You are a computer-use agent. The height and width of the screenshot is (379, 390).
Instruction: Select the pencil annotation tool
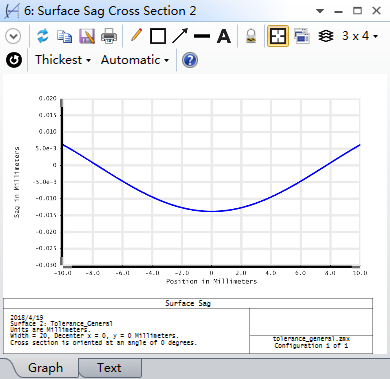136,35
